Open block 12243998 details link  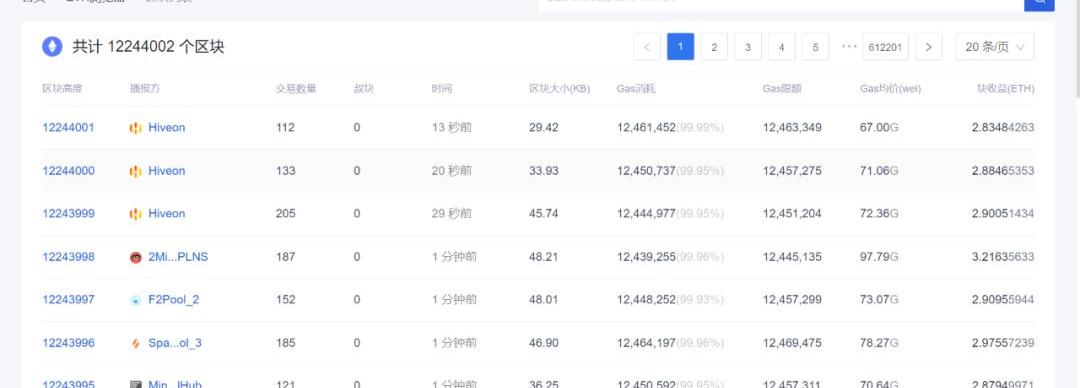(68, 257)
